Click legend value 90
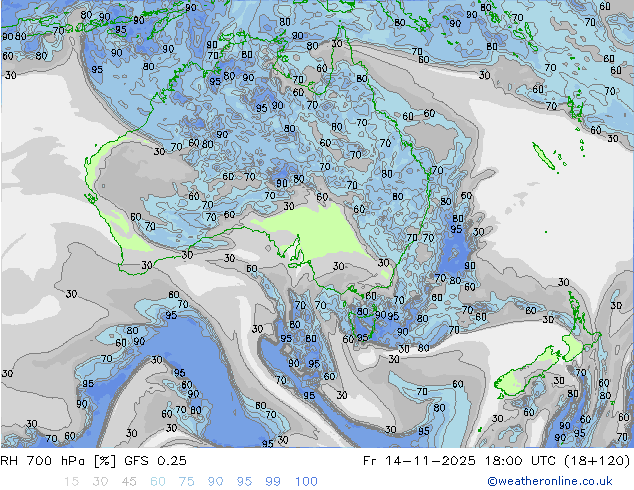 [x=215, y=482]
